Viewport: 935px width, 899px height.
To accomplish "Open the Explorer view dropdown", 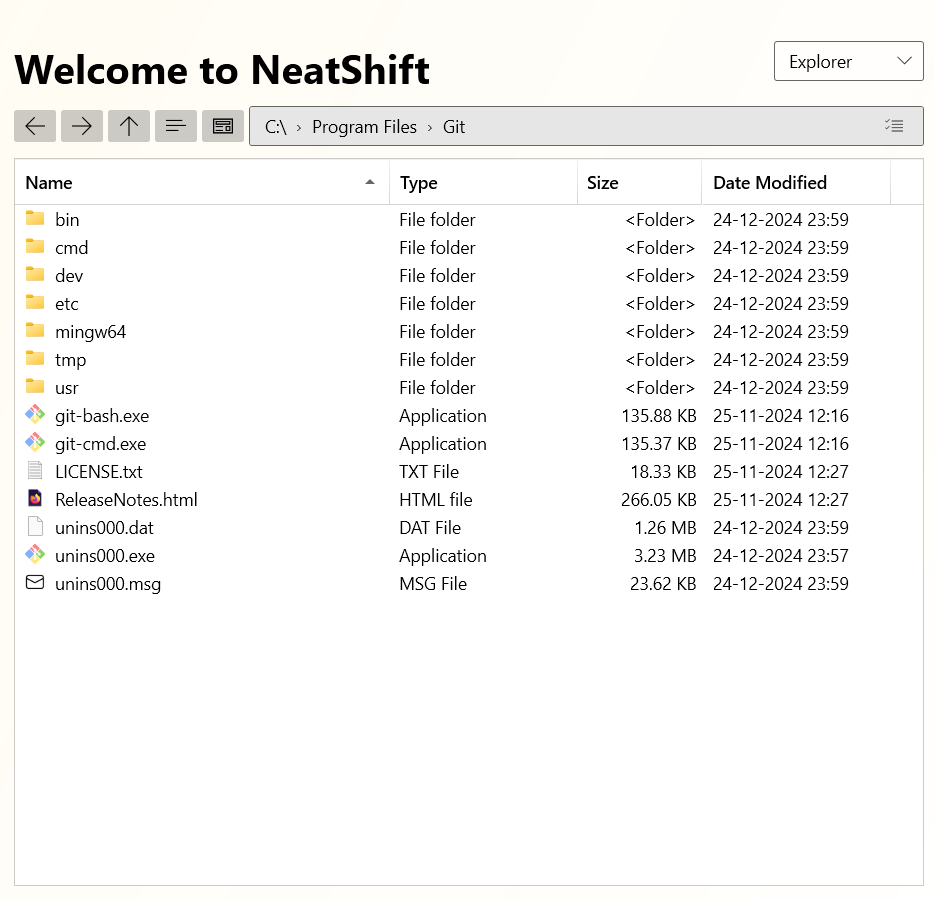I will [x=848, y=61].
